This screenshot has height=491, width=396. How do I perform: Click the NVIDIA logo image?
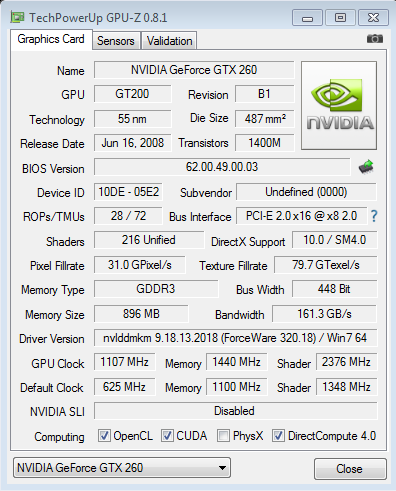click(x=339, y=105)
